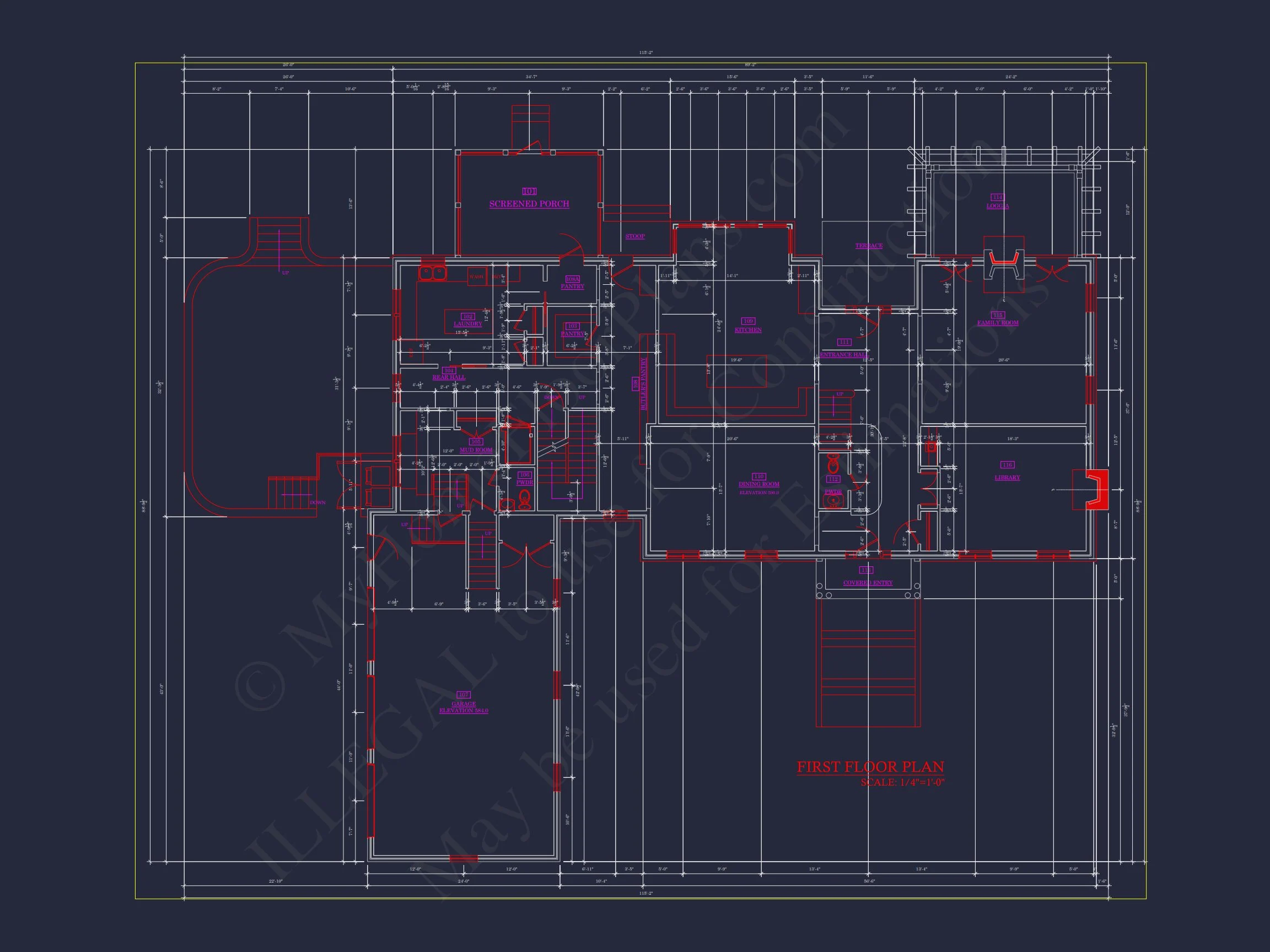The image size is (1270, 952).
Task: Click the Stoop label near the porch
Action: pyautogui.click(x=634, y=236)
